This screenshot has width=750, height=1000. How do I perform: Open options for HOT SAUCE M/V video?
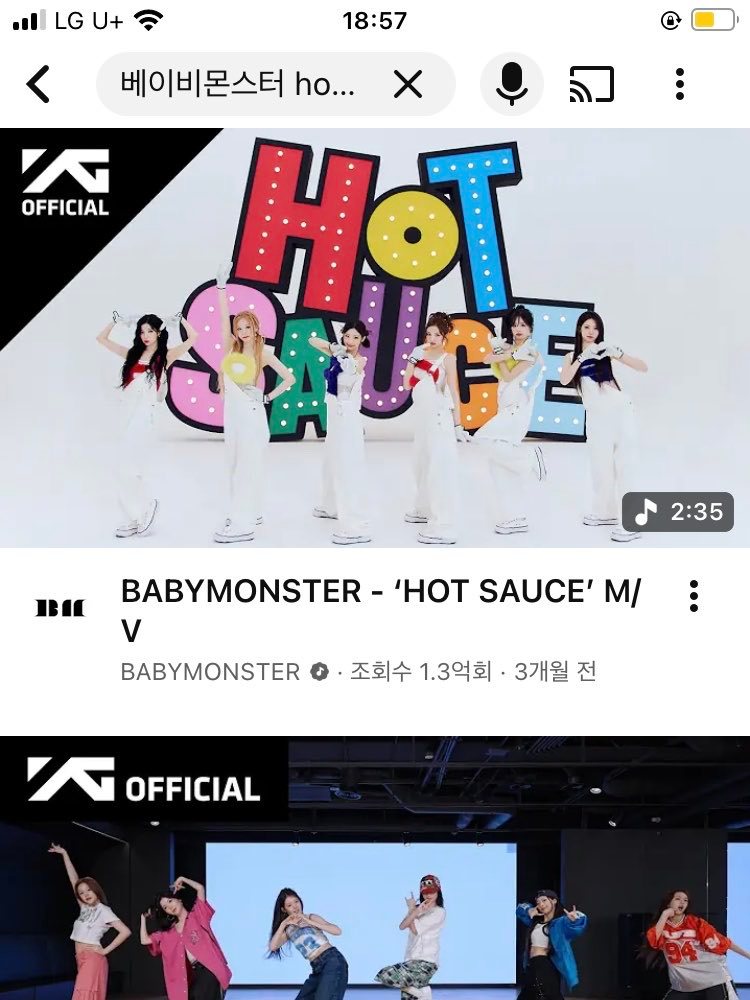tap(694, 596)
